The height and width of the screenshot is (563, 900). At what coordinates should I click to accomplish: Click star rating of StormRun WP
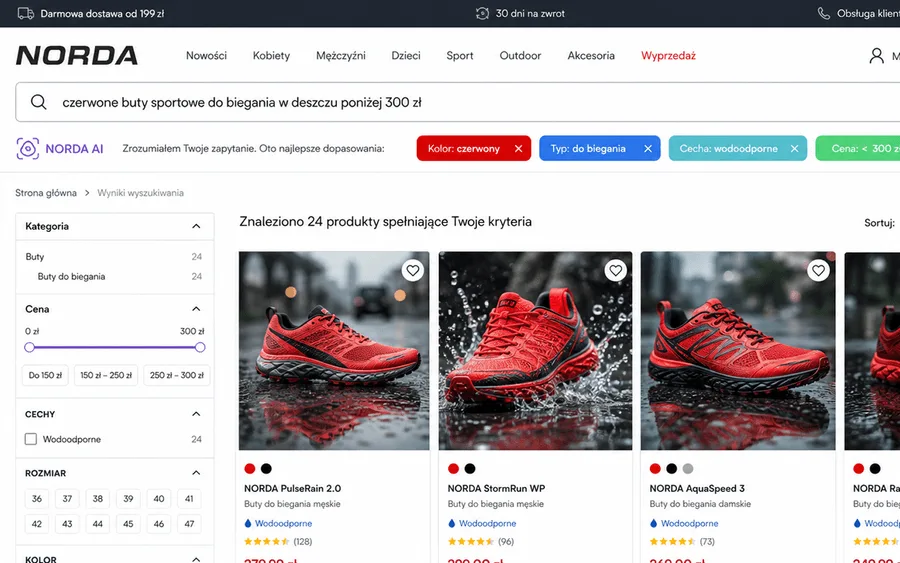471,541
